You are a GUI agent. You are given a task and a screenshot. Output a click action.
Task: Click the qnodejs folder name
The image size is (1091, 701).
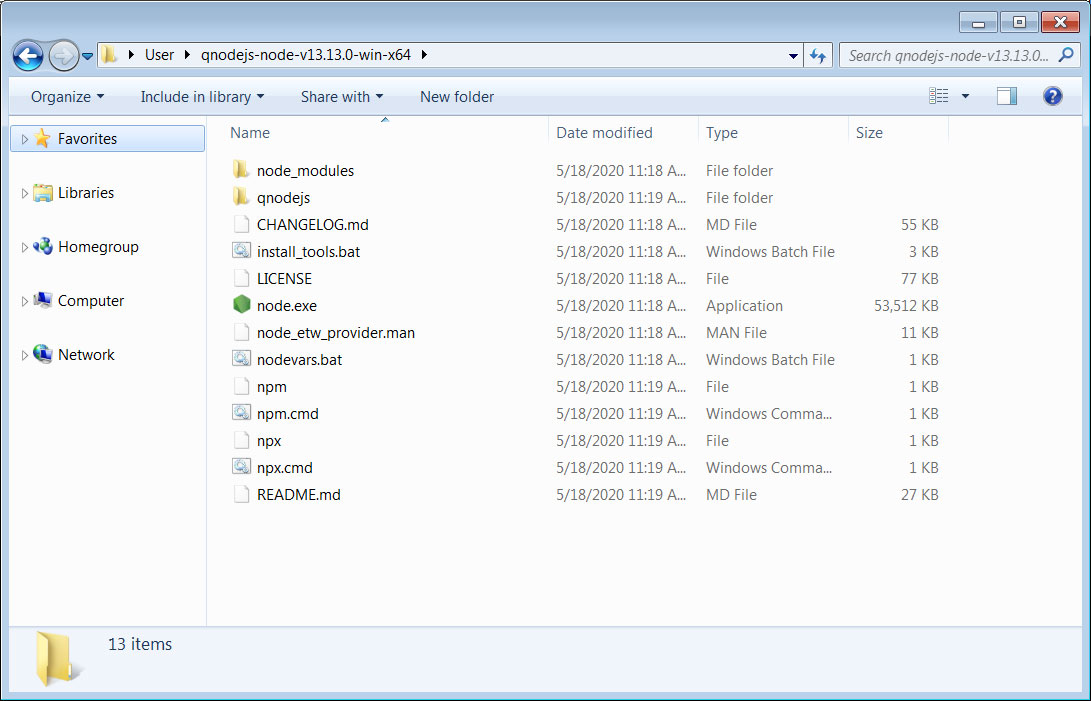click(283, 198)
